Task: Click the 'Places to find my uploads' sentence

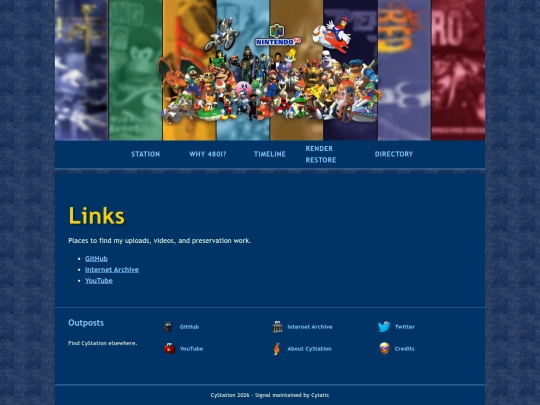Action: point(159,241)
